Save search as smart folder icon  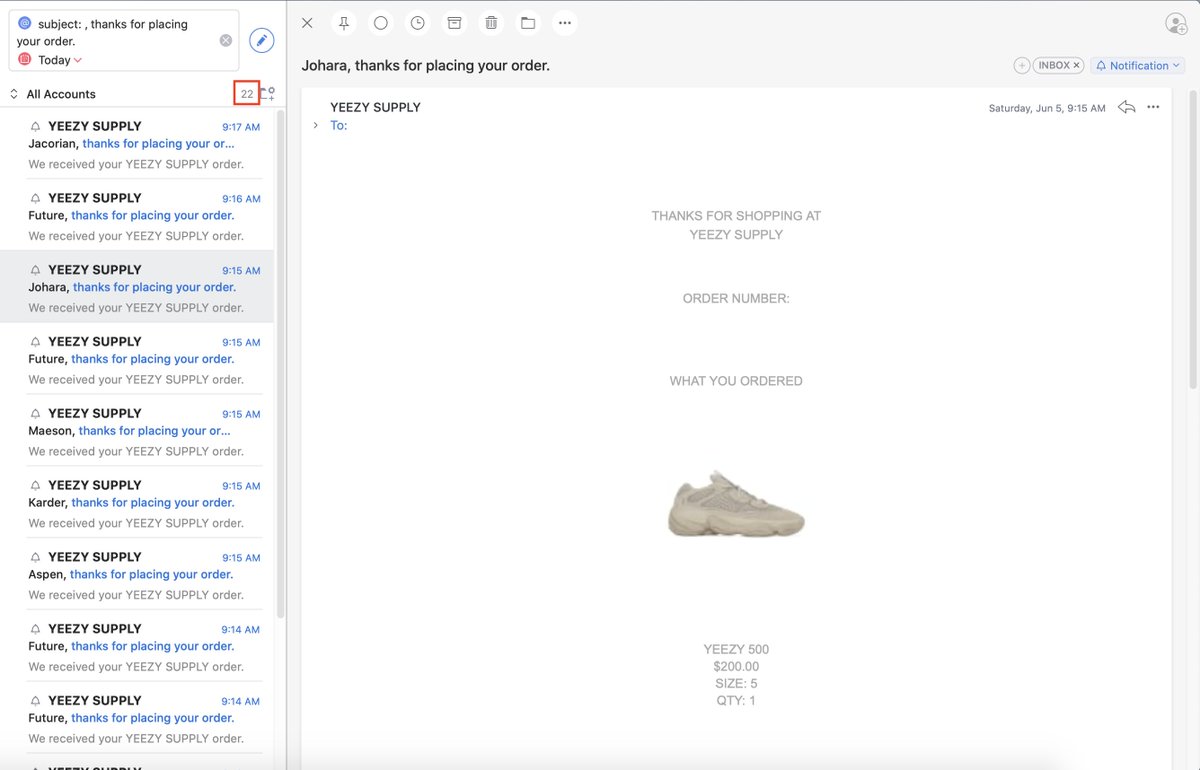pyautogui.click(x=268, y=94)
